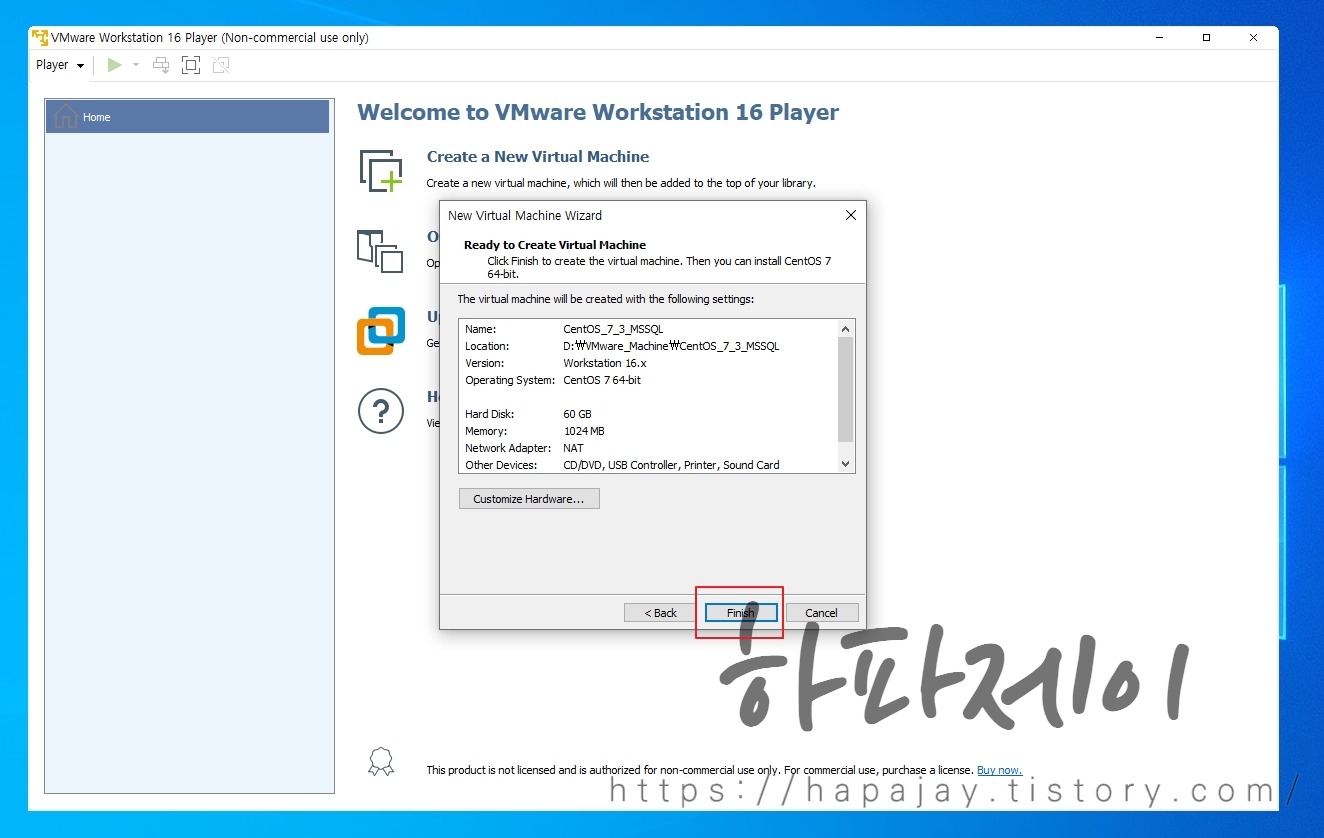The height and width of the screenshot is (838, 1324).
Task: Click the settings list scroll down arrow
Action: (846, 464)
